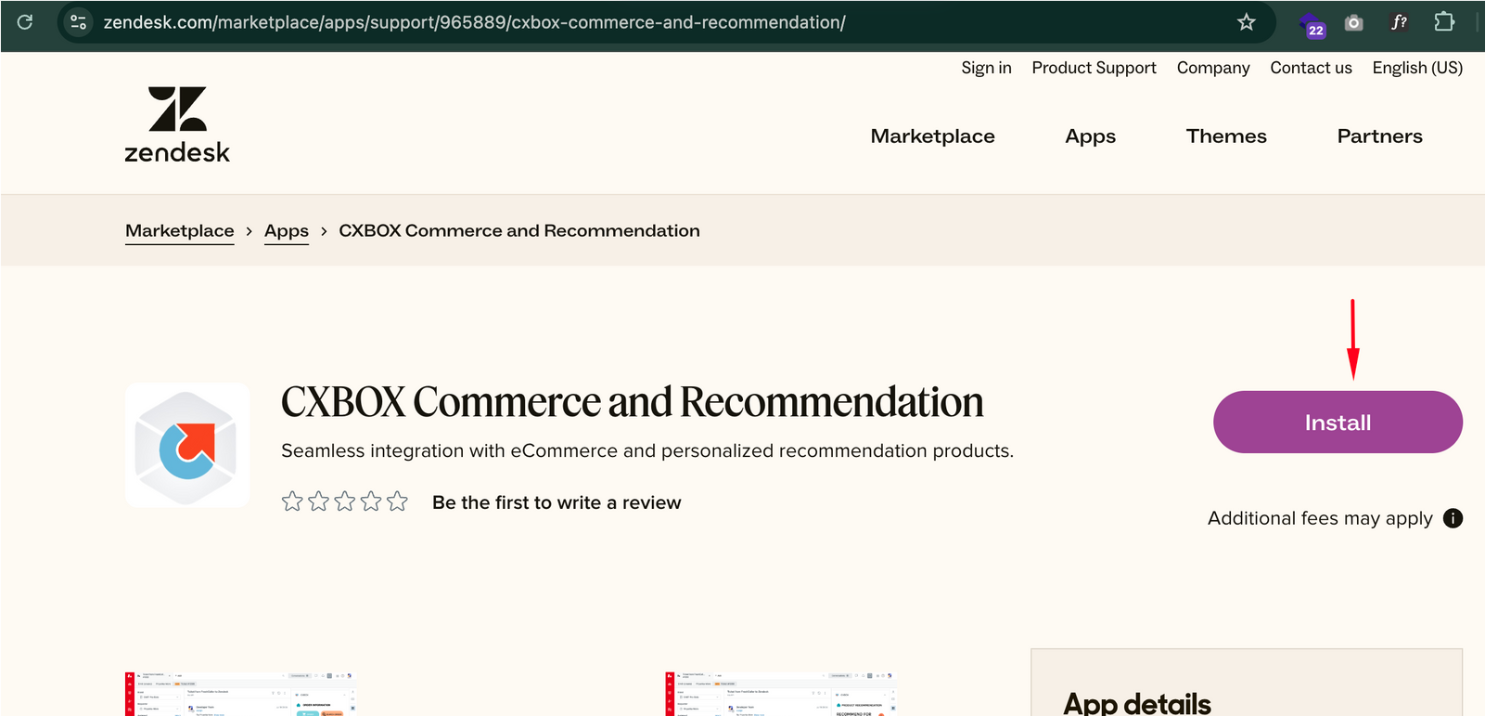Reload the page with the refresh icon

click(x=25, y=21)
